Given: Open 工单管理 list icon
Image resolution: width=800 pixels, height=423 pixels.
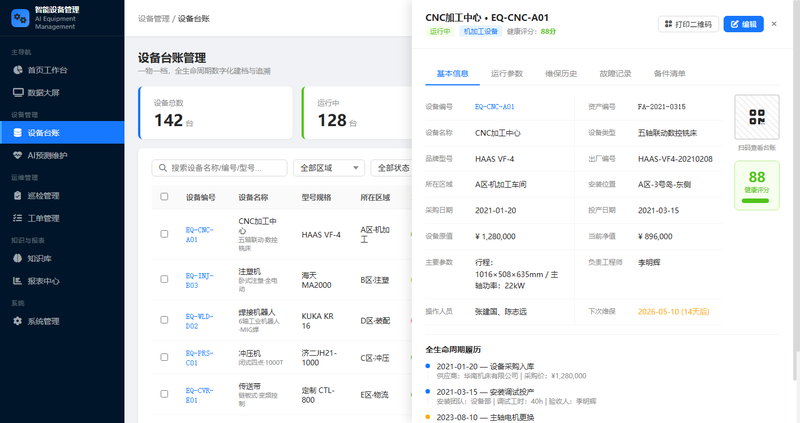Looking at the screenshot, I should click(x=18, y=218).
